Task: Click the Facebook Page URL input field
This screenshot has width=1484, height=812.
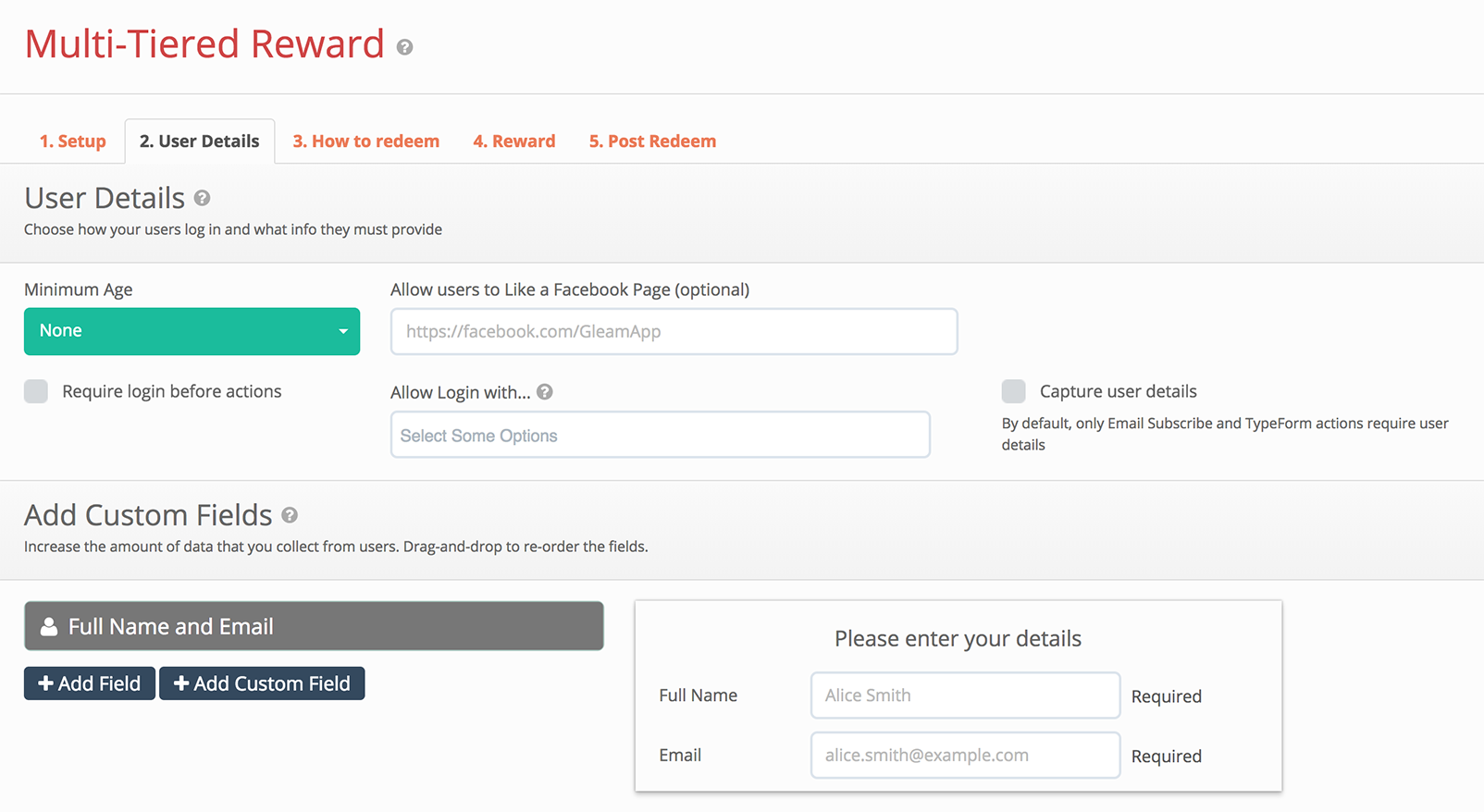Action: pyautogui.click(x=674, y=331)
